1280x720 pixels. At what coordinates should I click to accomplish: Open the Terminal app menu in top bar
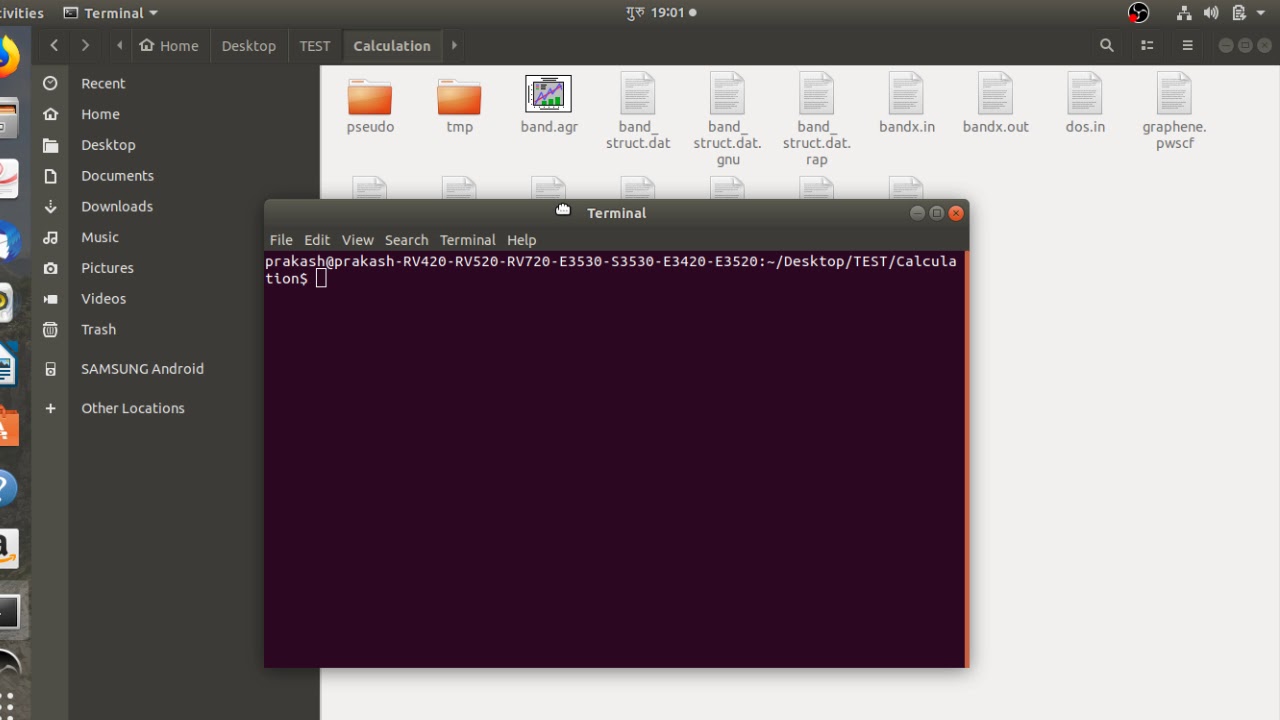pos(110,13)
